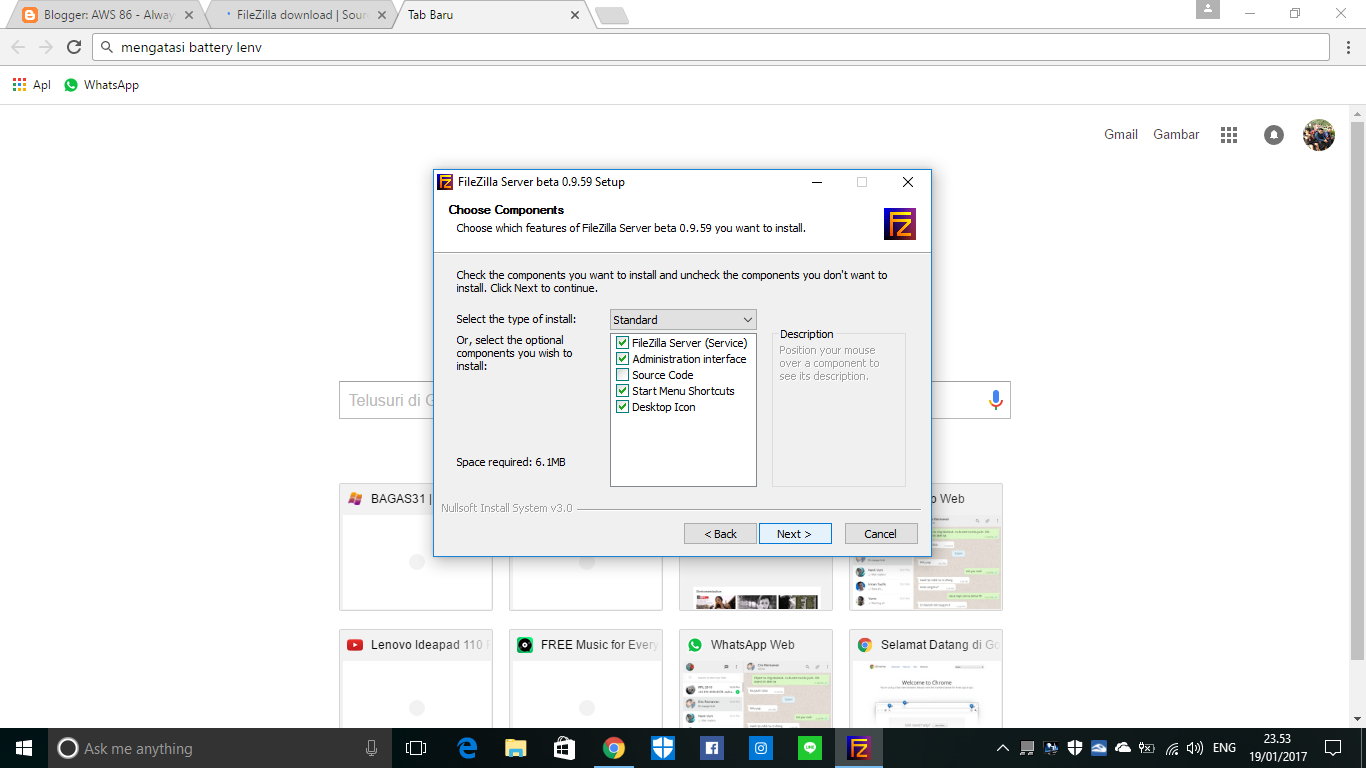
Task: Click the Cortana Ask me anything box
Action: [x=220, y=748]
